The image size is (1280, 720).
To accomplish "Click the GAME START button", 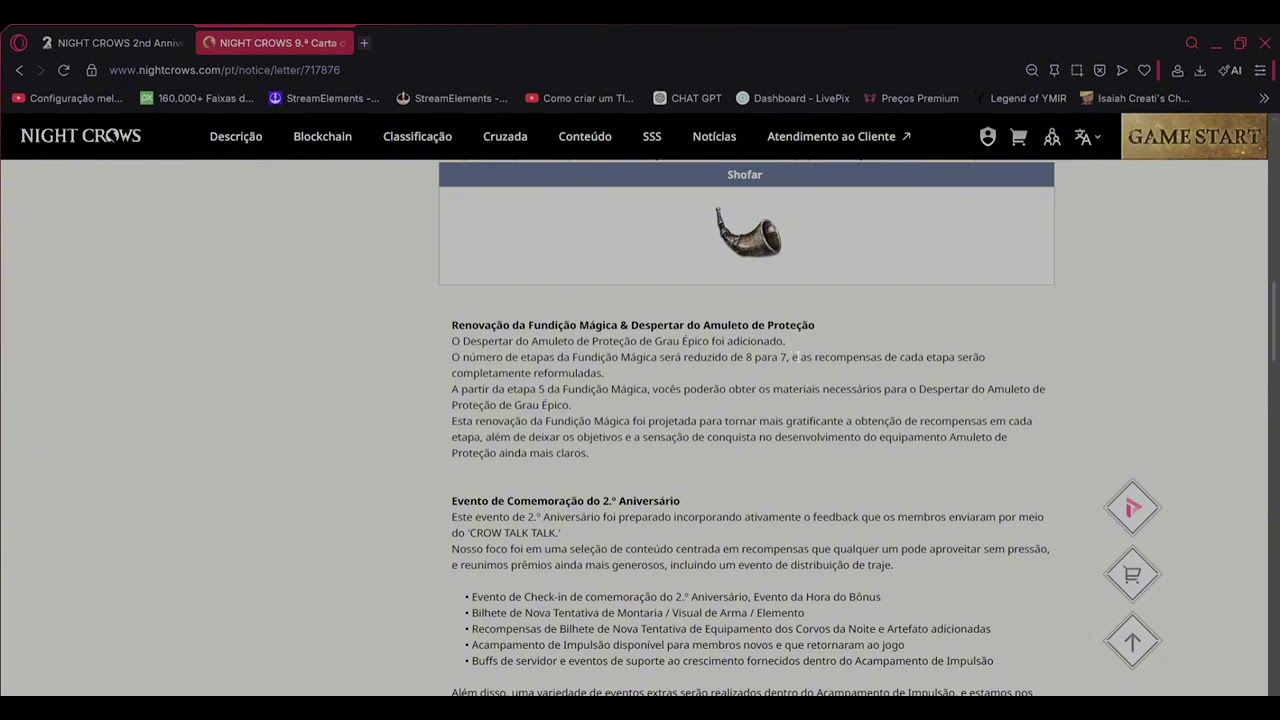I will (x=1194, y=137).
